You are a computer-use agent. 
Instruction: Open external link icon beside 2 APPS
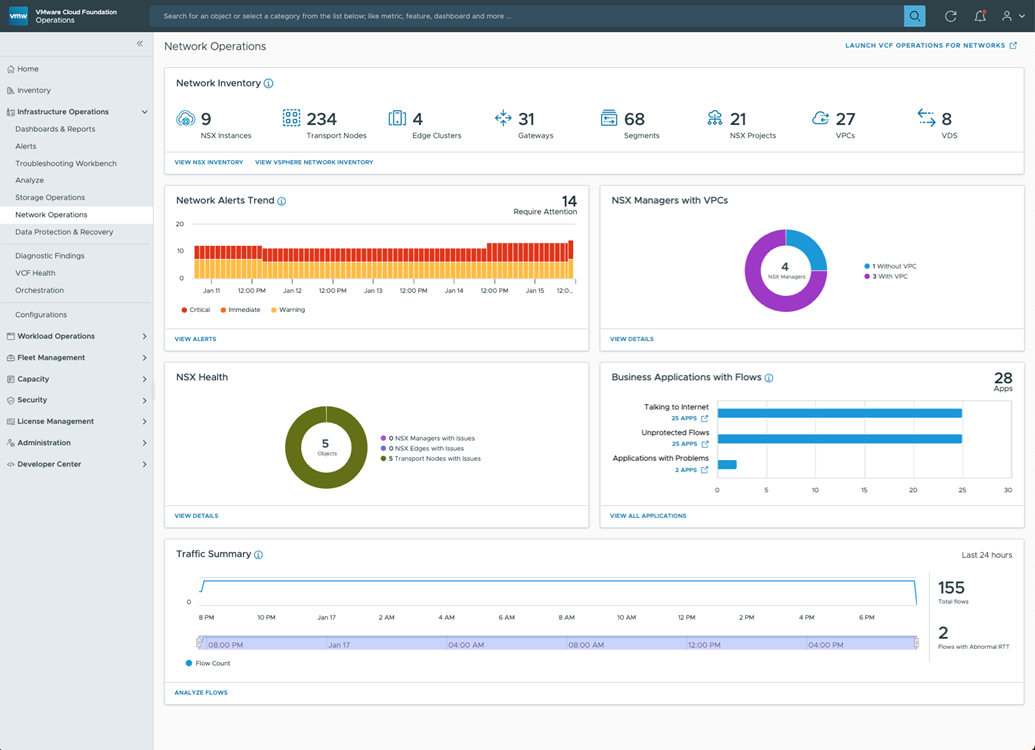tap(704, 470)
